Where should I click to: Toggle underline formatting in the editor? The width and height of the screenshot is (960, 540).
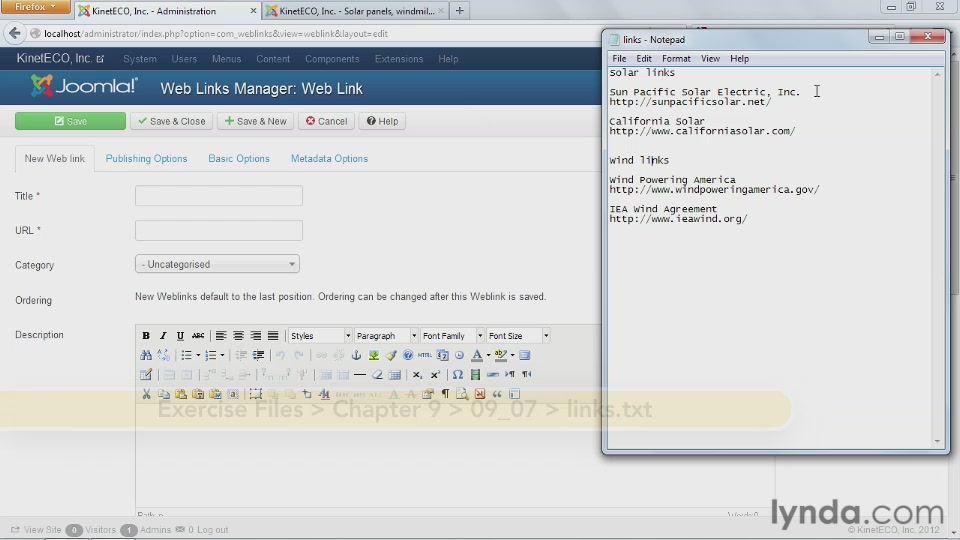[x=180, y=336]
